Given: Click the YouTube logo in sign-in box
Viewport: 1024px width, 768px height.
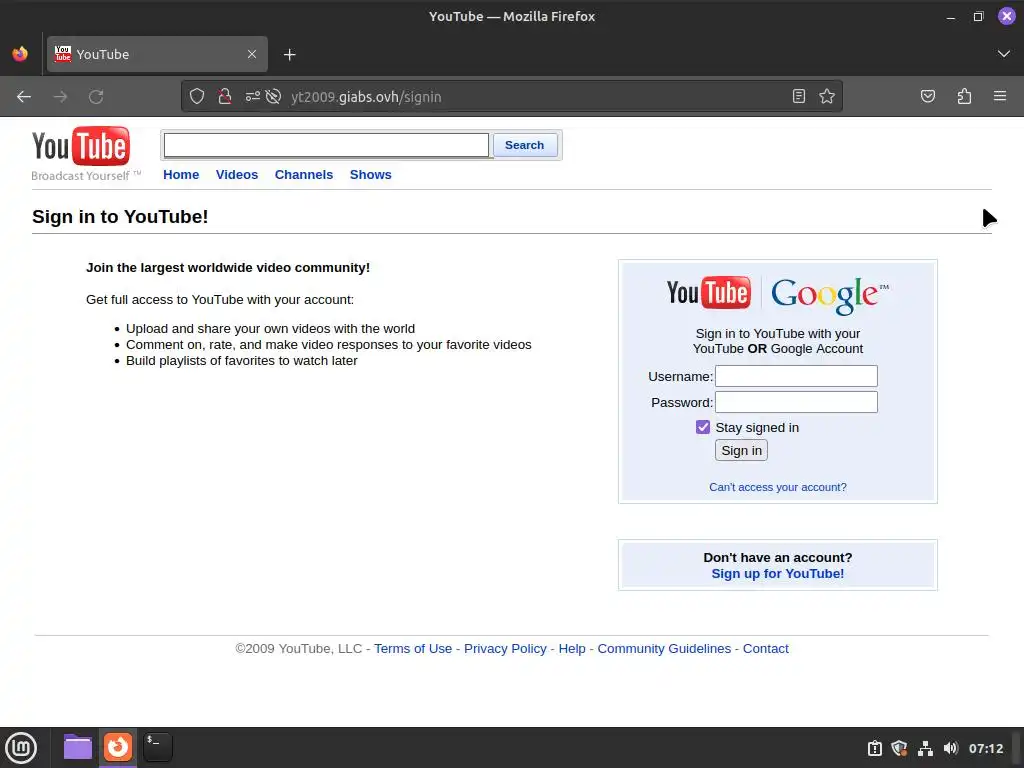Looking at the screenshot, I should click(709, 293).
